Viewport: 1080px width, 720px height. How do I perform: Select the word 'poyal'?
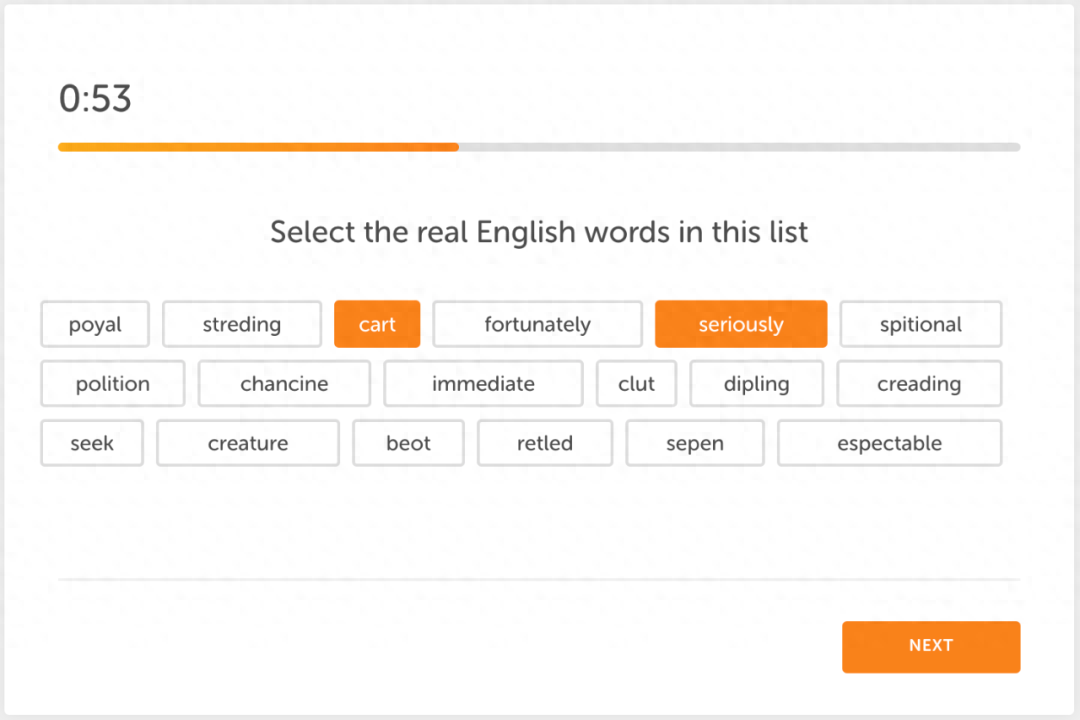tap(95, 324)
